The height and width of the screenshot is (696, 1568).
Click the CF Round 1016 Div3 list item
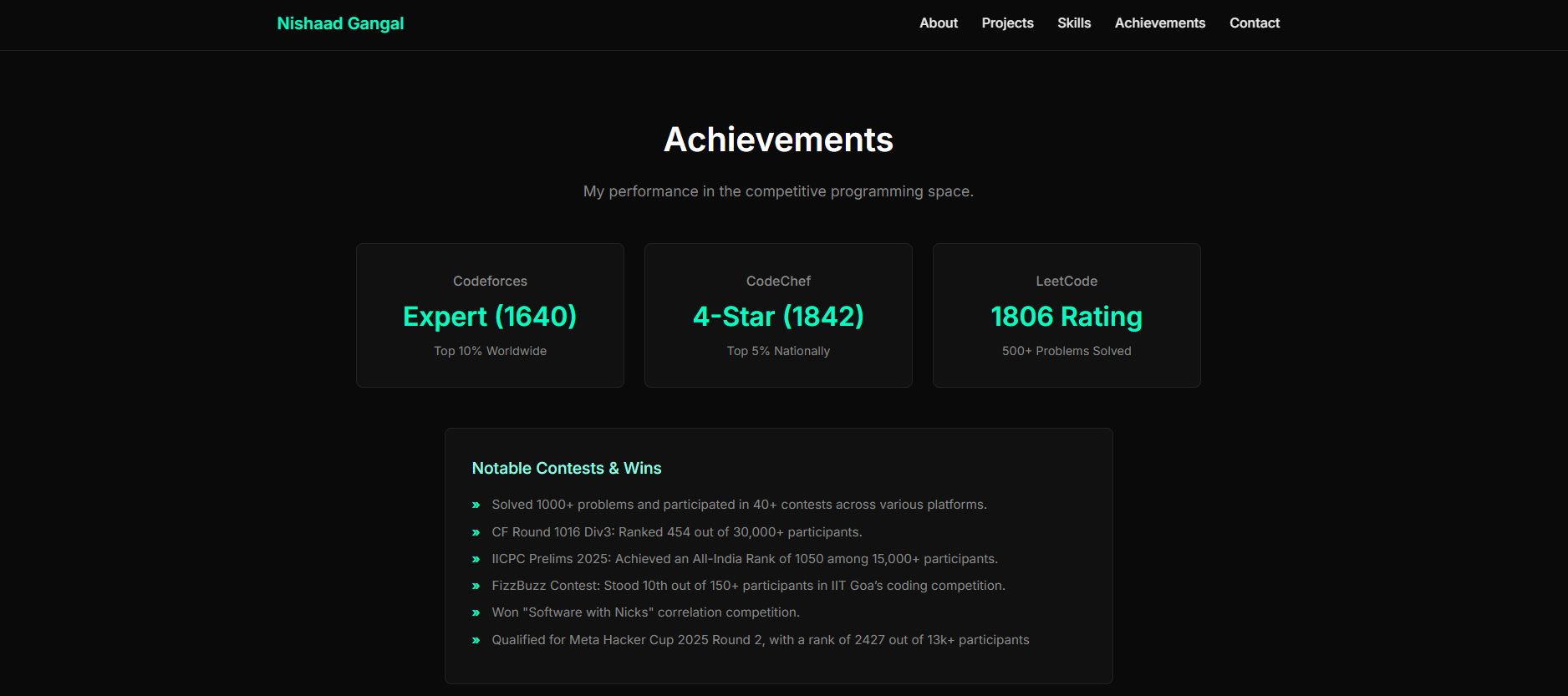pyautogui.click(x=677, y=532)
